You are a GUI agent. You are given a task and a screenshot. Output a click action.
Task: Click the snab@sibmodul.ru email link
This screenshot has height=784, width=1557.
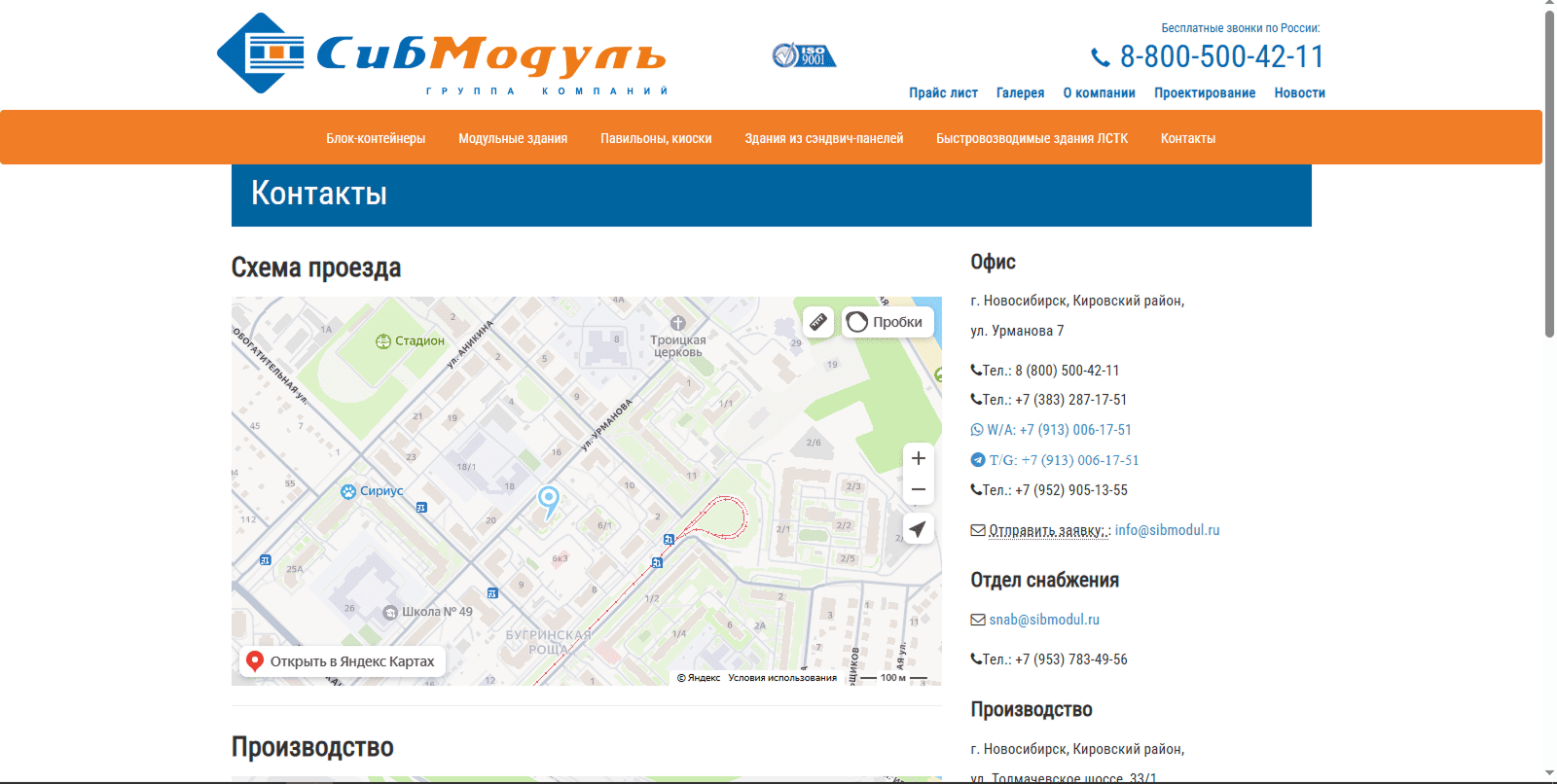click(x=1044, y=620)
